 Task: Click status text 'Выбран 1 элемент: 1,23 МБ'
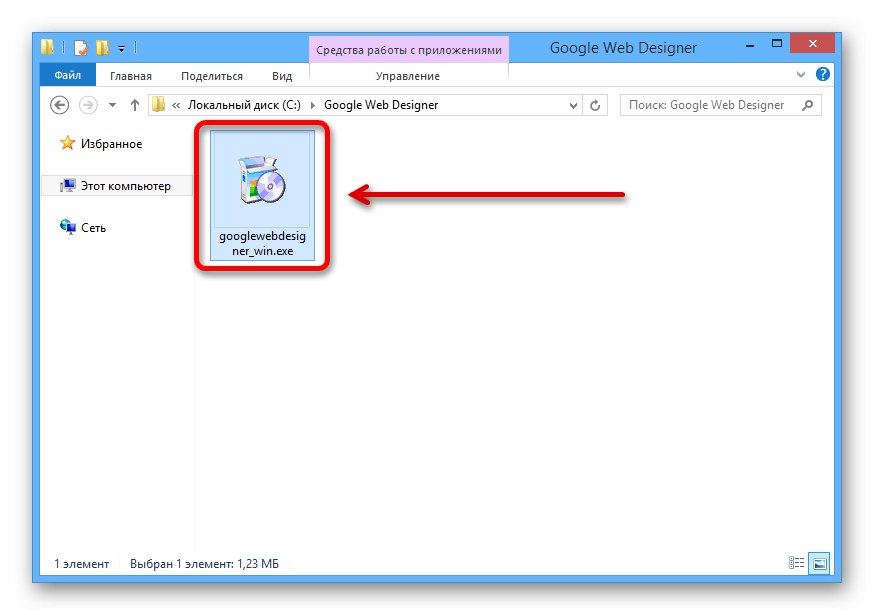204,564
